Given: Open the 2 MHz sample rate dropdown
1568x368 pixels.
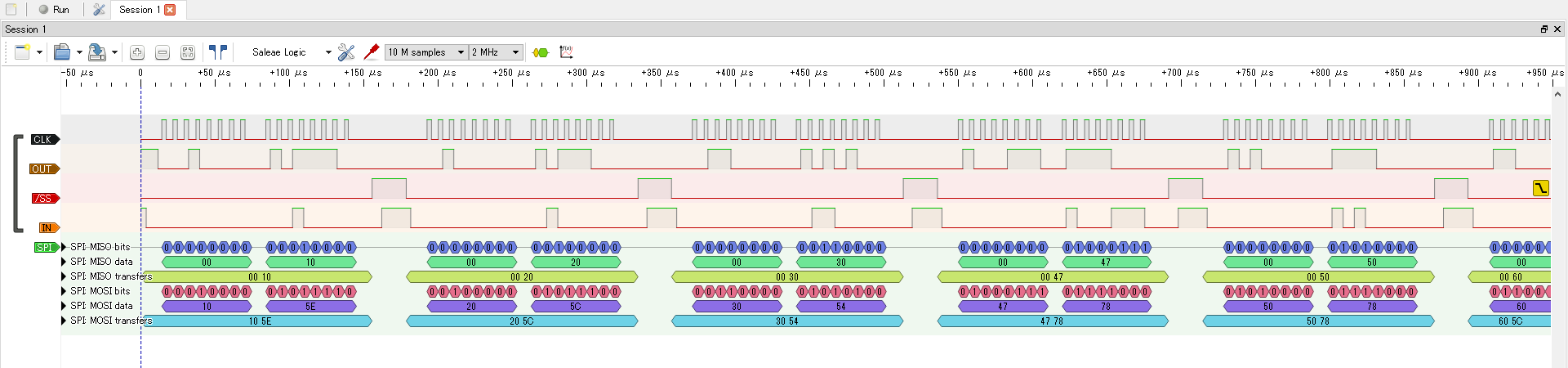Looking at the screenshot, I should (496, 52).
